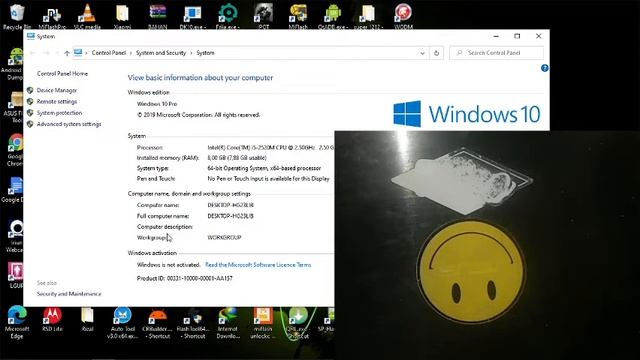Select the WORKGROUP value text
Image resolution: width=640 pixels, height=360 pixels.
(224, 238)
